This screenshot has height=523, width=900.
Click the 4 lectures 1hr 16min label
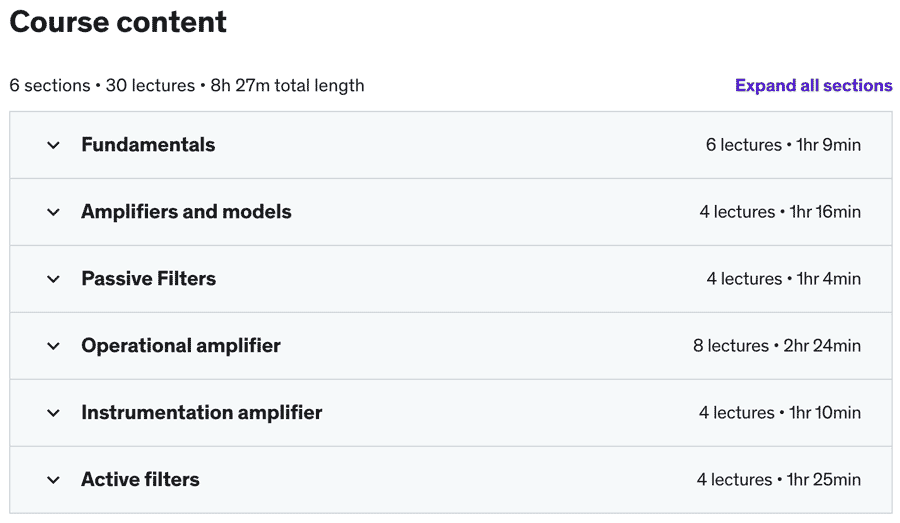click(x=780, y=212)
